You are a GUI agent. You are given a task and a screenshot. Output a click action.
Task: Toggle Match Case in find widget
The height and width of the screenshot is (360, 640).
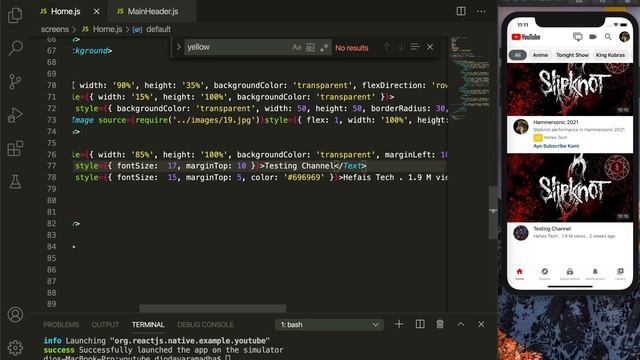296,47
